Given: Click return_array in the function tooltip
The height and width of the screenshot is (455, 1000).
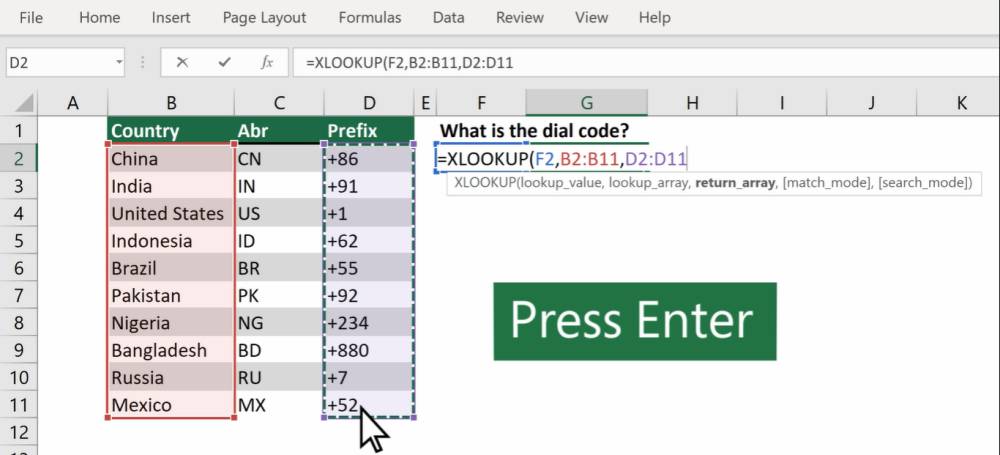Looking at the screenshot, I should (735, 183).
